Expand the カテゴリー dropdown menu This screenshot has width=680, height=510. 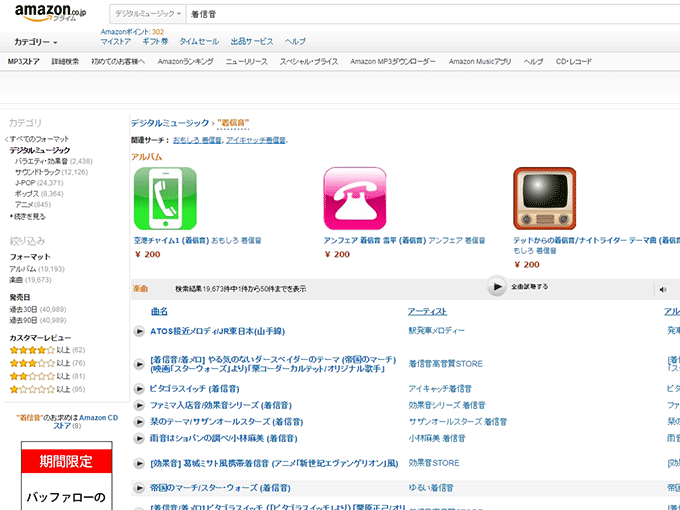pos(36,42)
